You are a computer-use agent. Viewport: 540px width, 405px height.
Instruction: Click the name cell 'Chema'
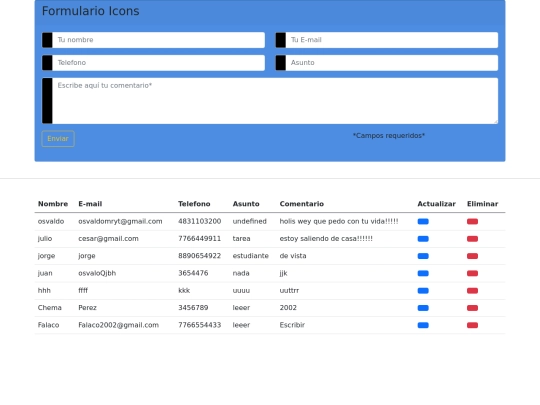(x=50, y=308)
